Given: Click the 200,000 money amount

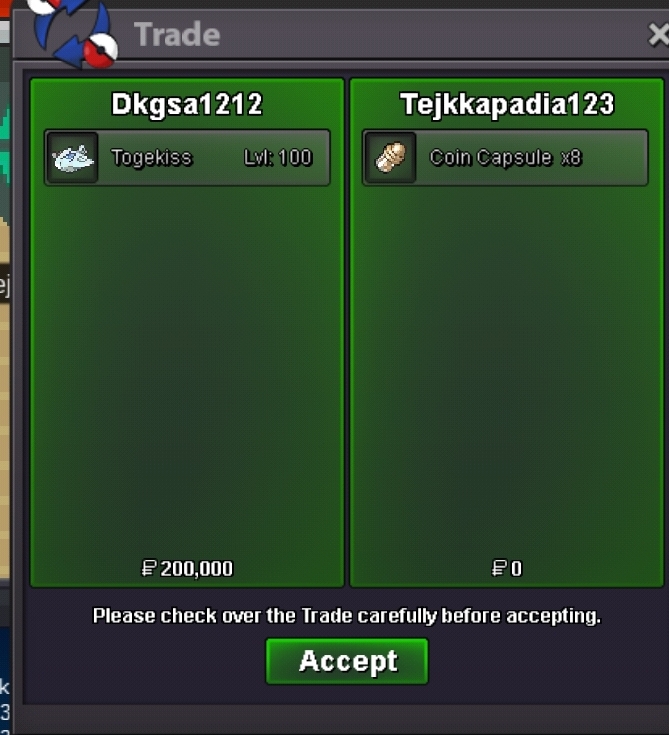Looking at the screenshot, I should pos(196,569).
